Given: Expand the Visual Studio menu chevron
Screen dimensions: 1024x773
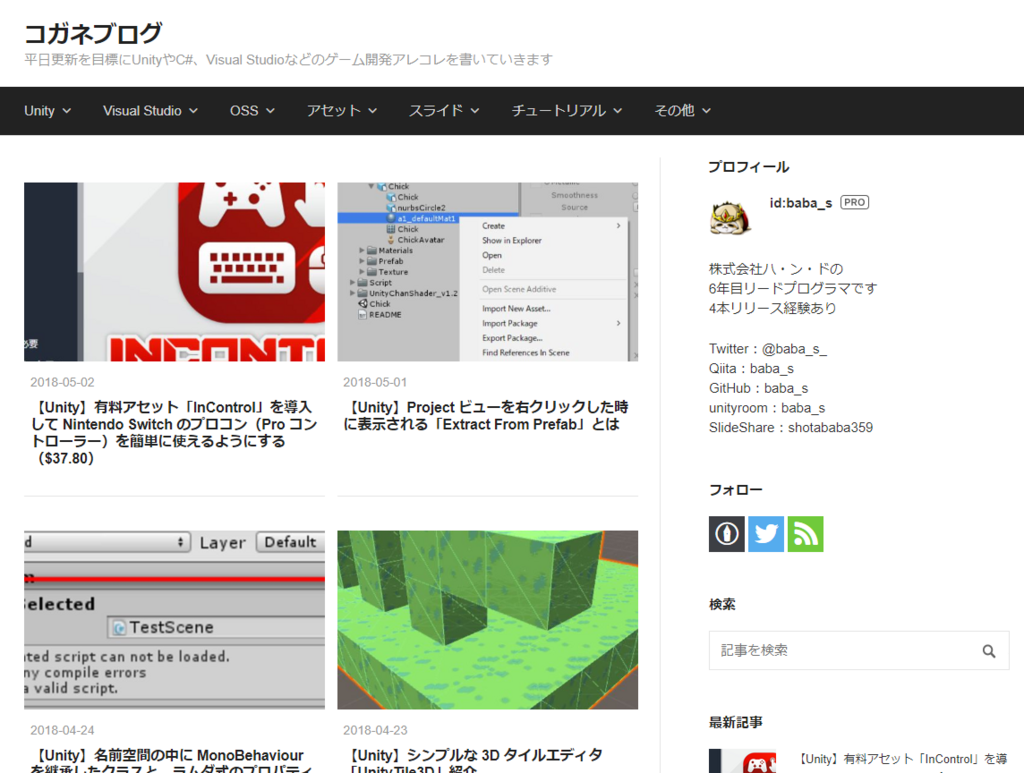Looking at the screenshot, I should tap(193, 111).
